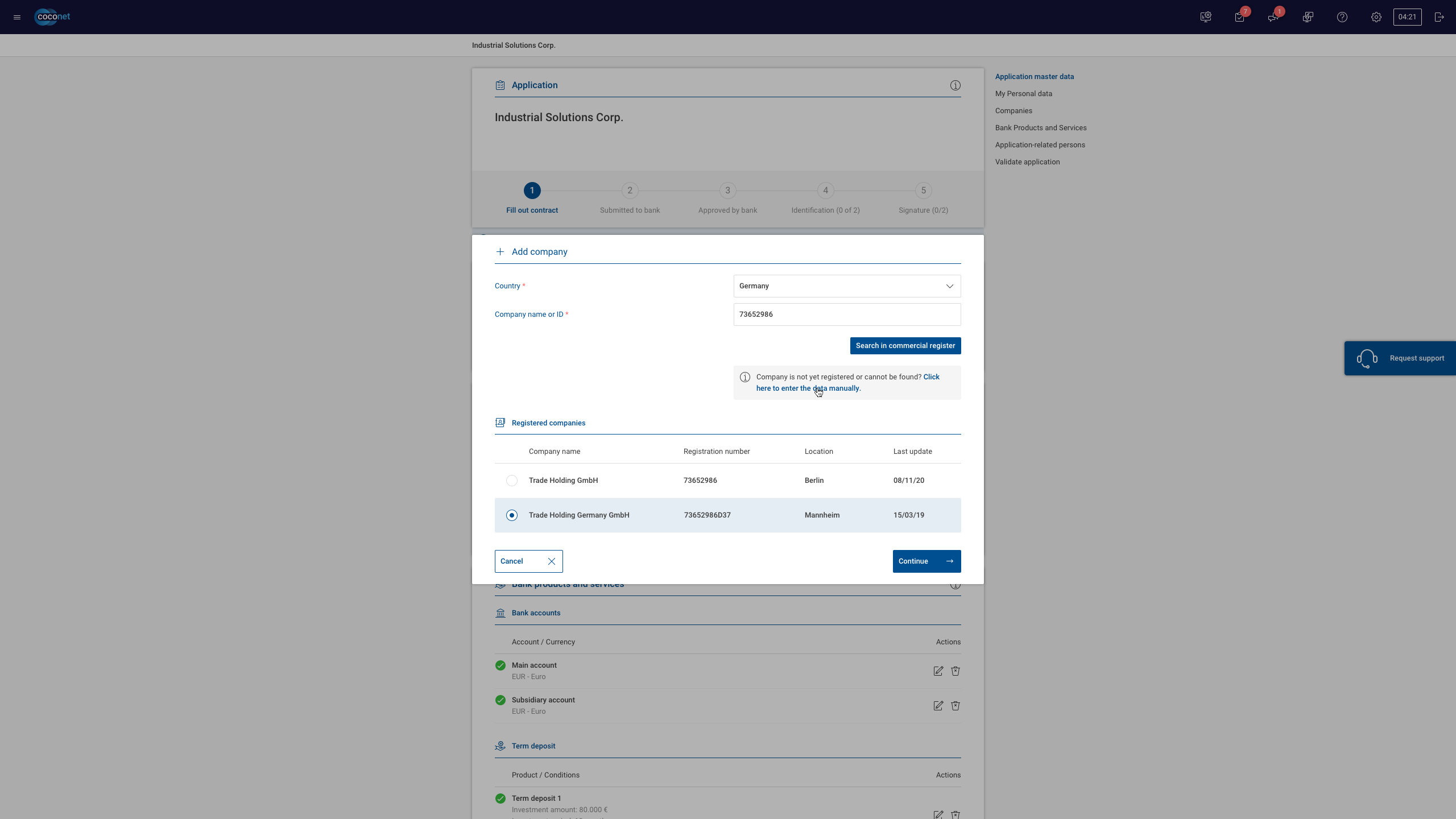Screen dimensions: 1456x819
Task: Open messages icon with 1 badge
Action: 1274,17
